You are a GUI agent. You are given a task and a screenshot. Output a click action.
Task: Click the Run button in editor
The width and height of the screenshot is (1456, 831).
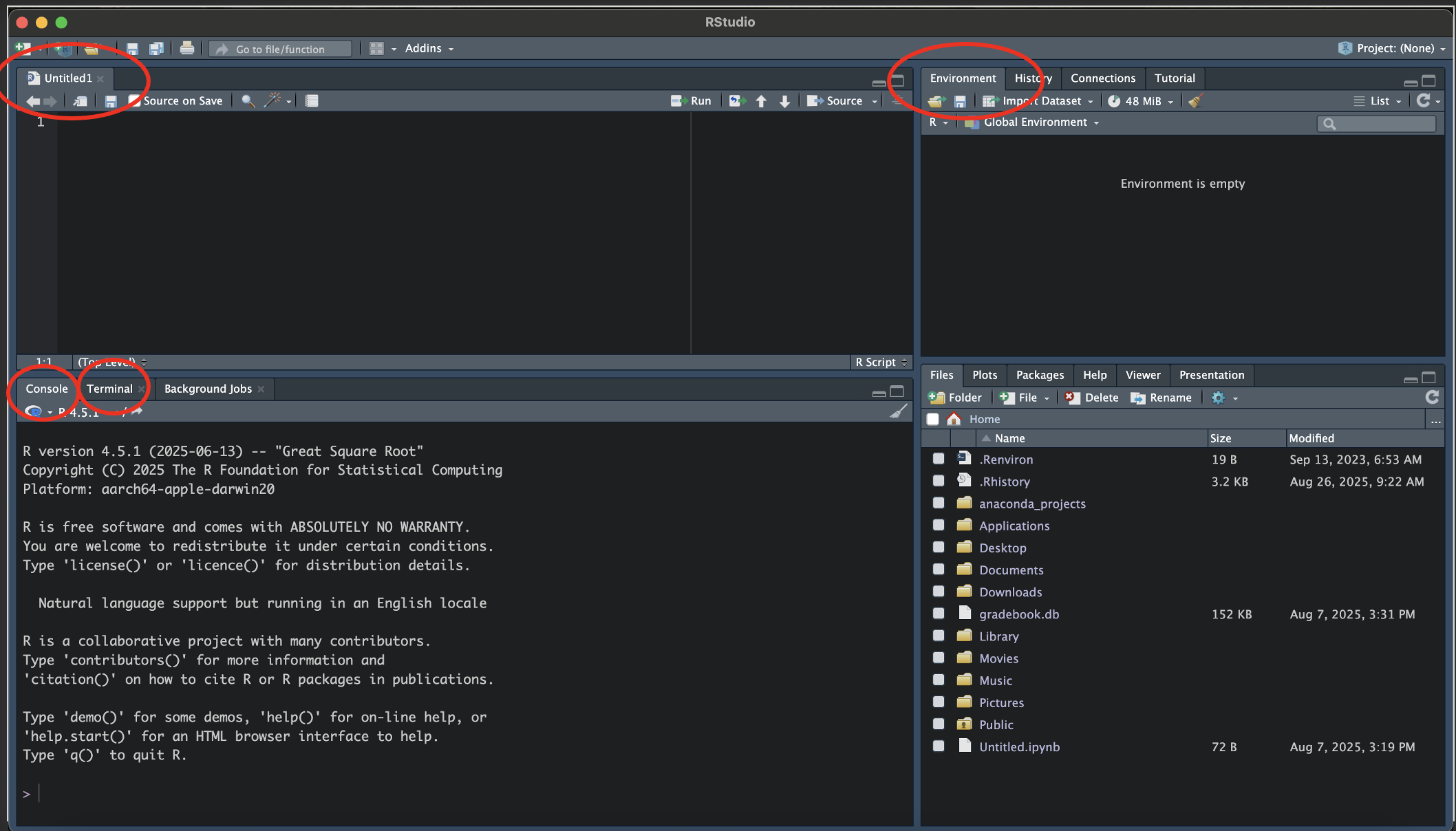pos(692,100)
